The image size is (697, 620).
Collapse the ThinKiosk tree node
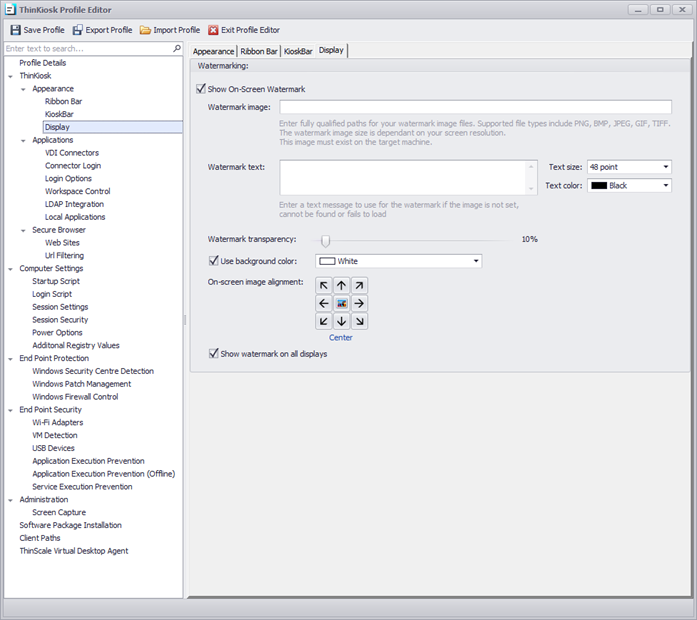click(x=10, y=76)
